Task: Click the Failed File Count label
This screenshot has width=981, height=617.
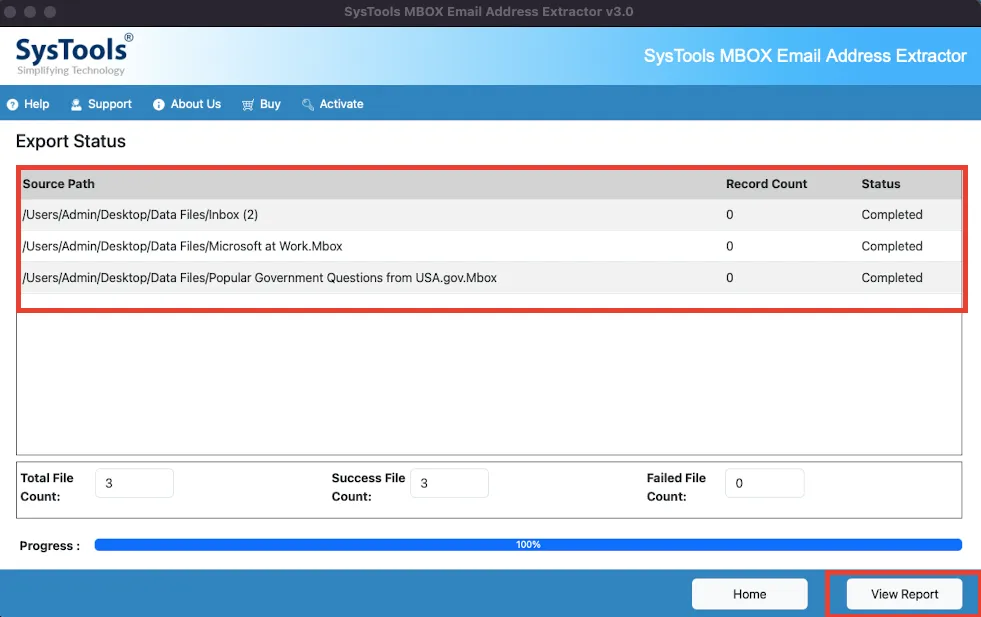Action: point(676,487)
